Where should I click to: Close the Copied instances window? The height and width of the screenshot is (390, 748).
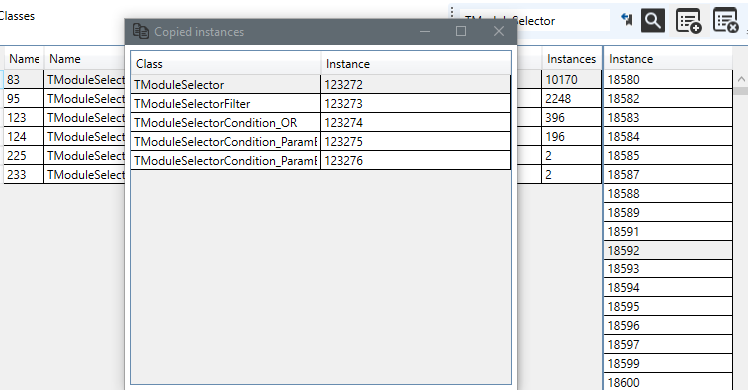point(499,31)
